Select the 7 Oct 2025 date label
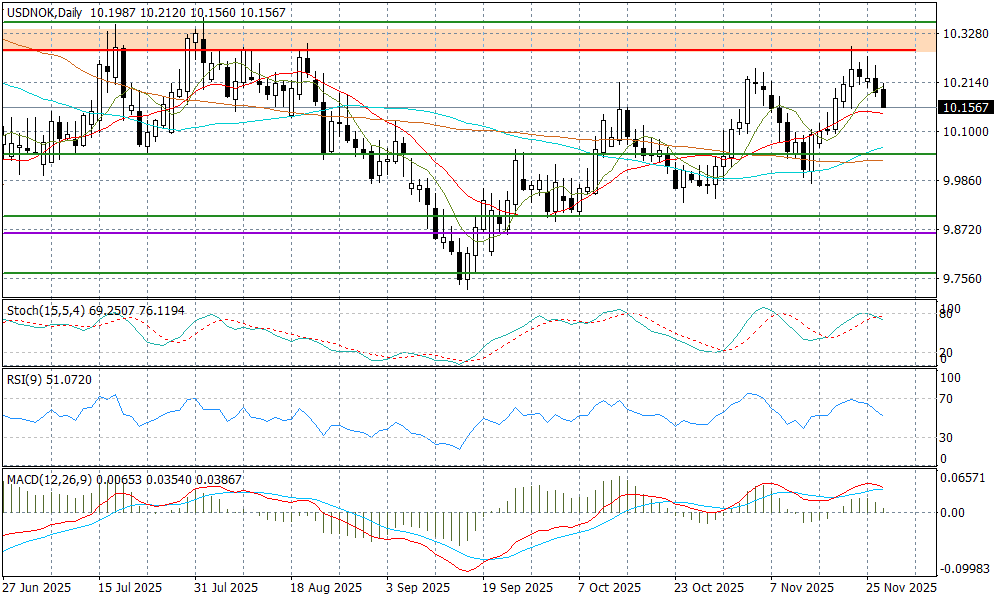The width and height of the screenshot is (1000, 600). coord(610,588)
